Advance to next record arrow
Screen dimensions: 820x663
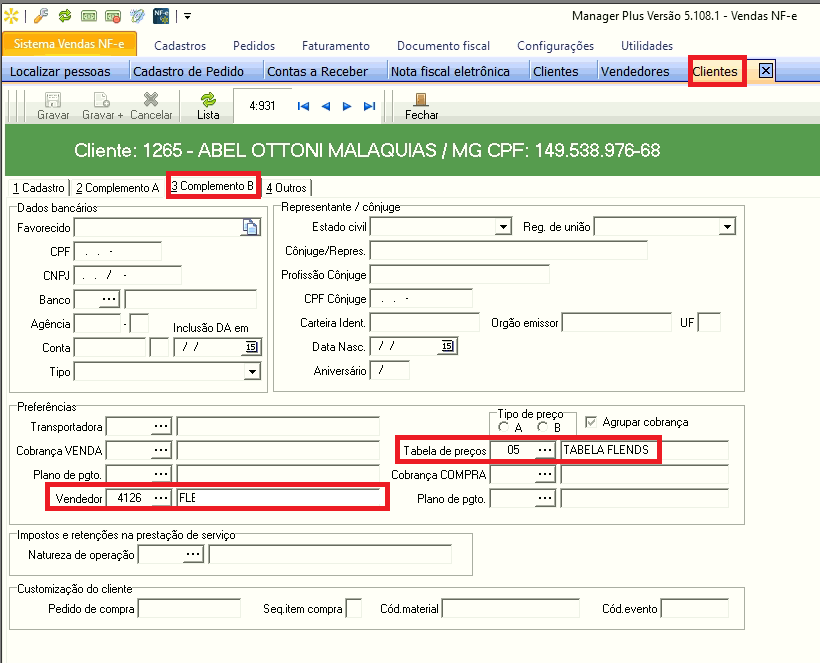click(x=347, y=106)
